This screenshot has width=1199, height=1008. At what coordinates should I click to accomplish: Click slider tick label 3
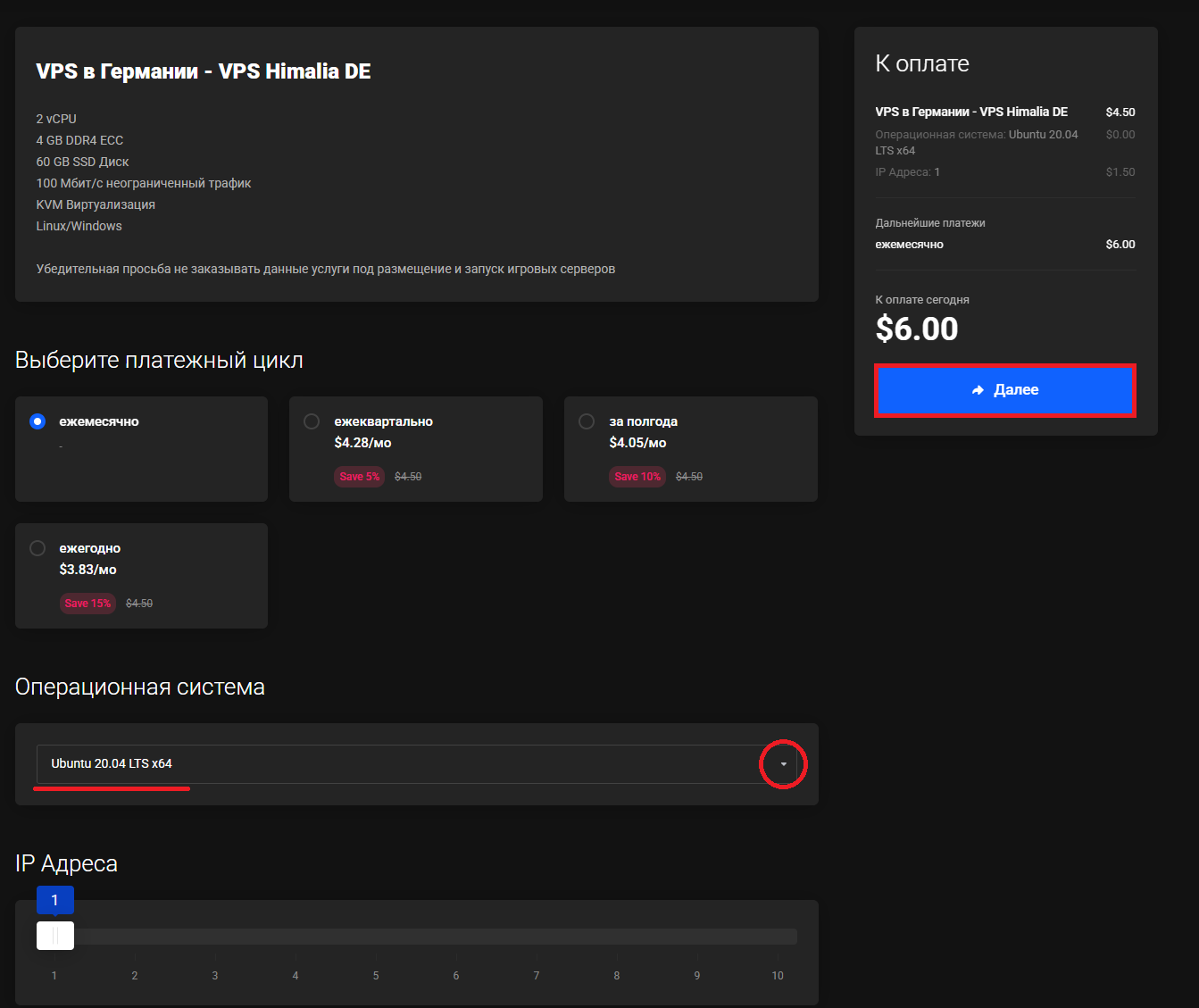point(215,976)
